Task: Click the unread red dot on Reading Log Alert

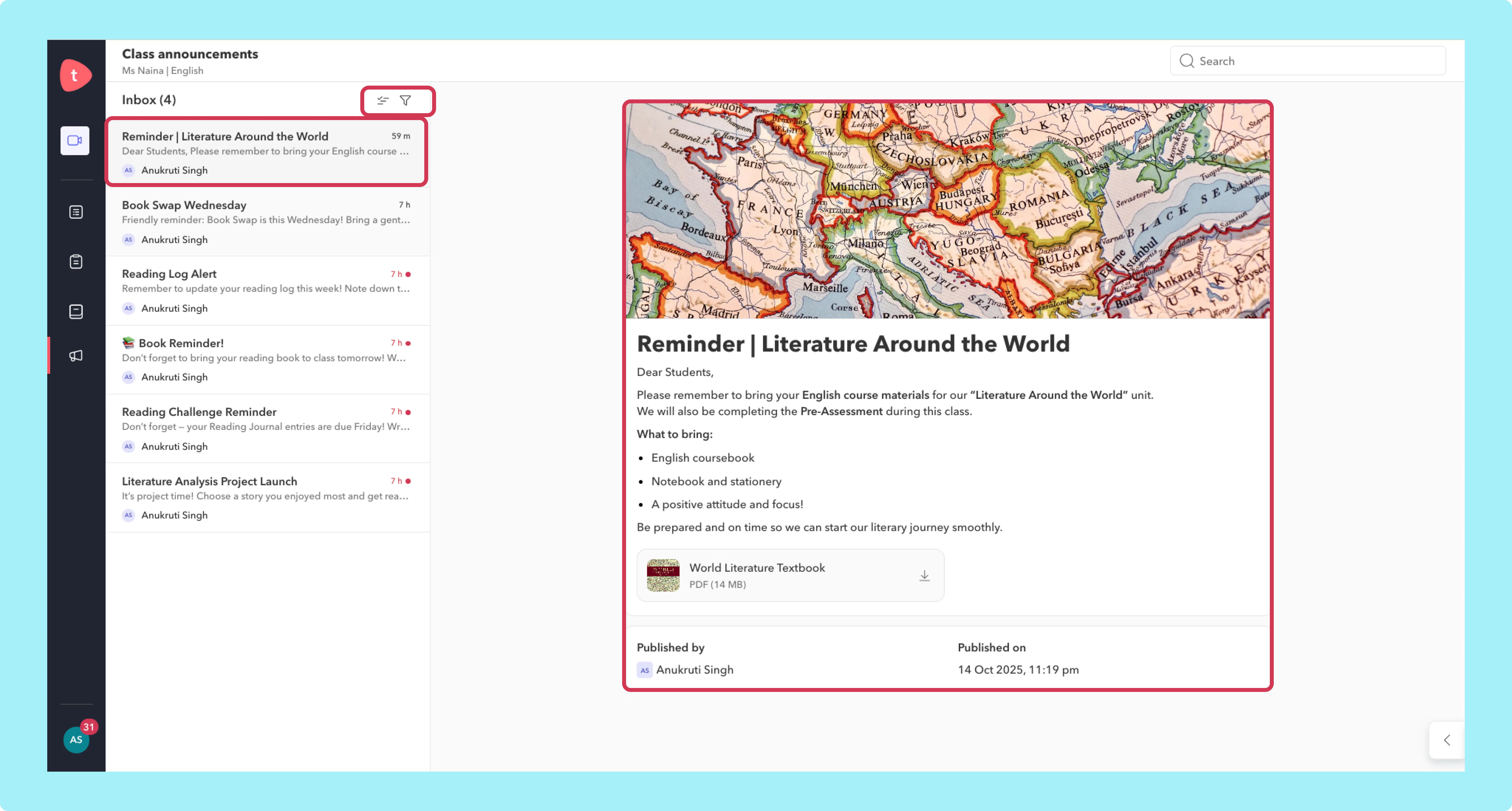Action: pyautogui.click(x=409, y=274)
